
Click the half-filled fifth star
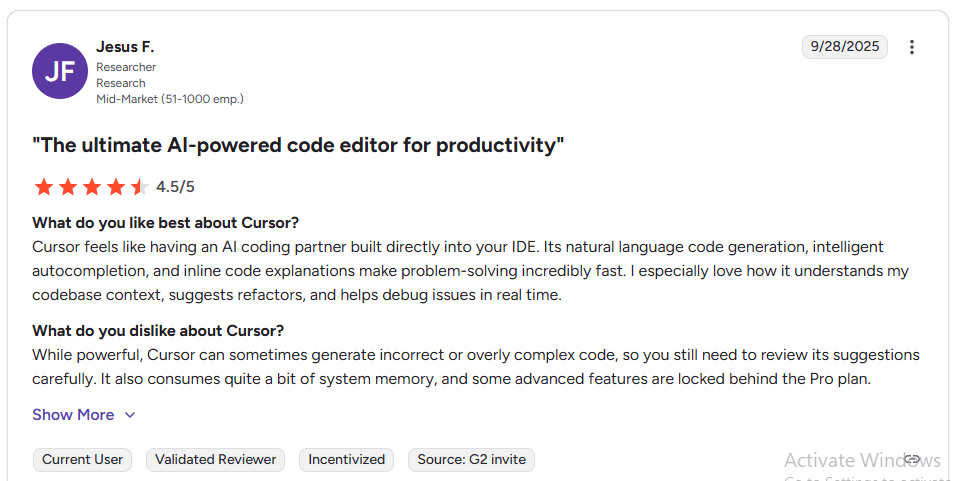point(139,187)
